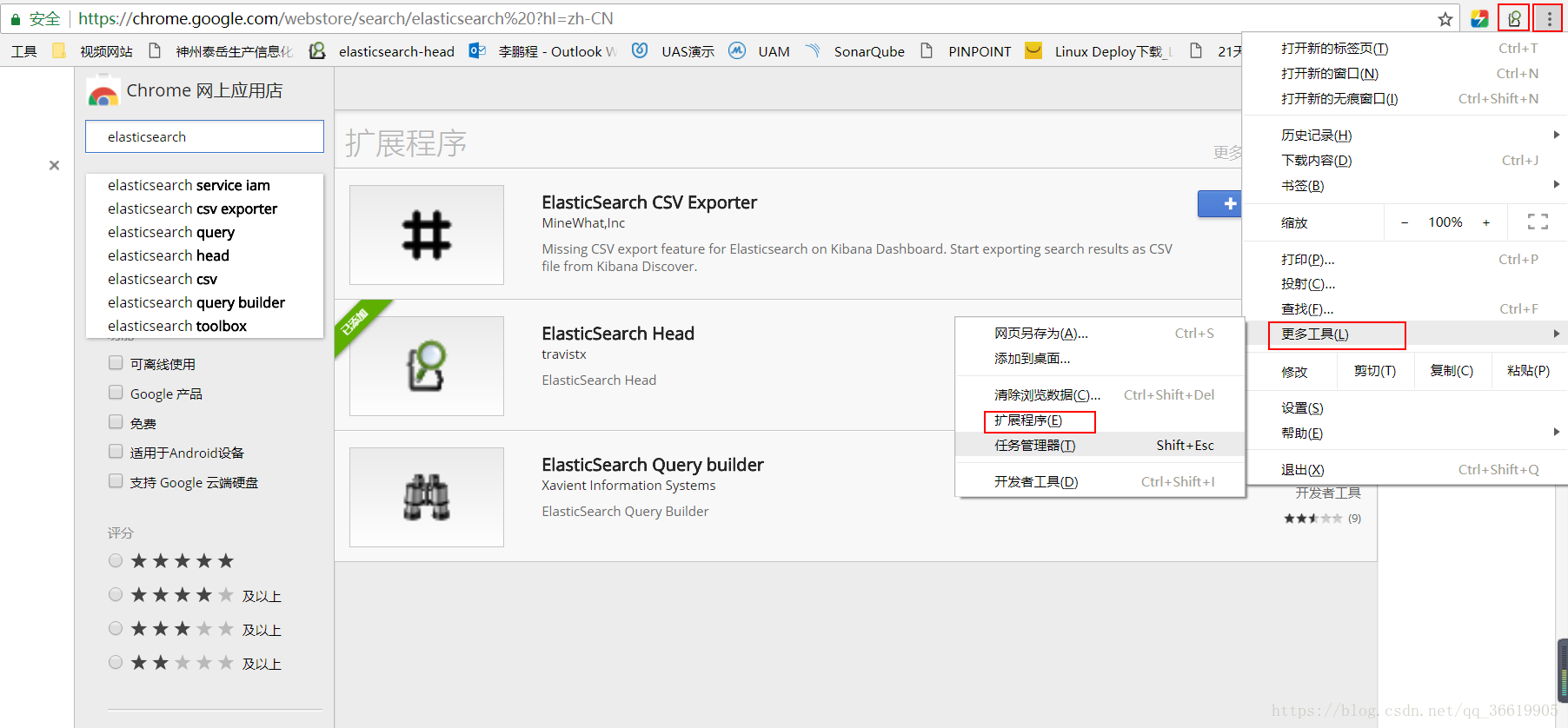1568x728 pixels.
Task: Select the three stars 及以上 radio button
Action: [116, 628]
